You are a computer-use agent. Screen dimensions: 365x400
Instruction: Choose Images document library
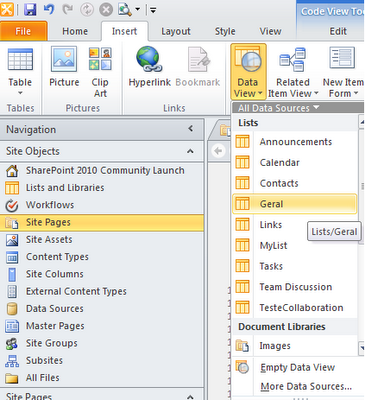click(295, 346)
